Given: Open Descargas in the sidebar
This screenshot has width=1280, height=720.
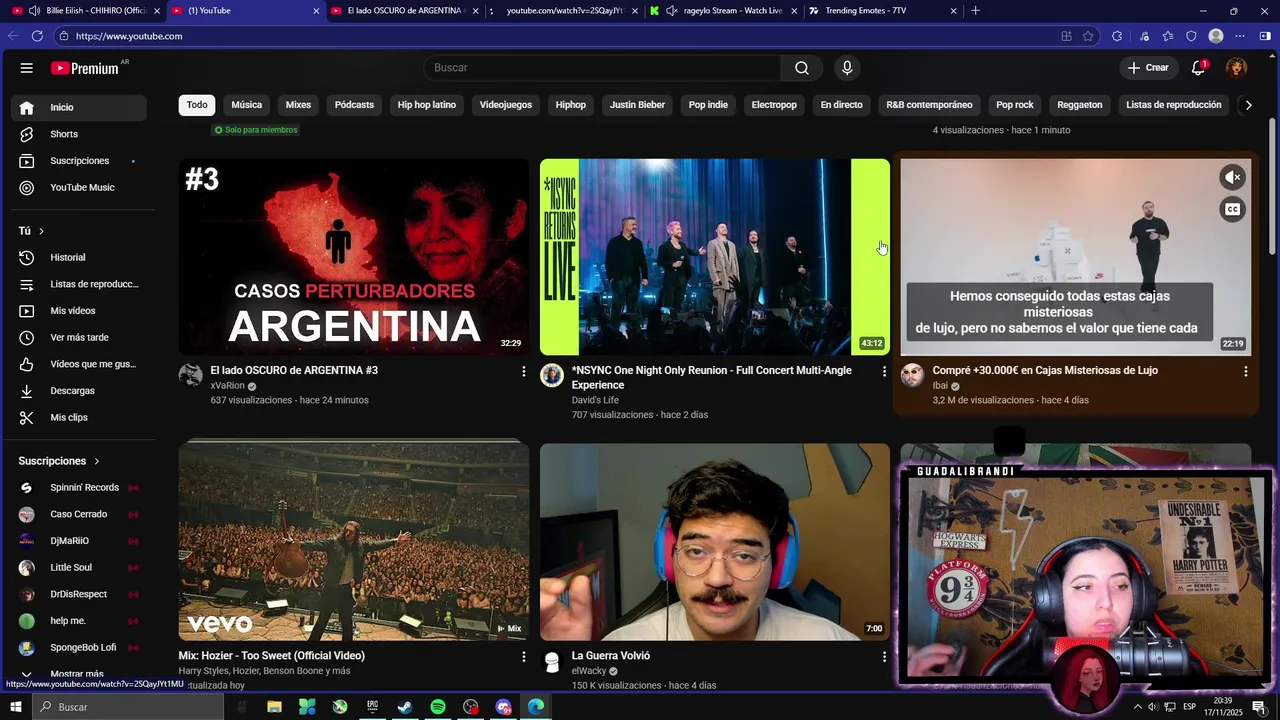Looking at the screenshot, I should pyautogui.click(x=79, y=391).
